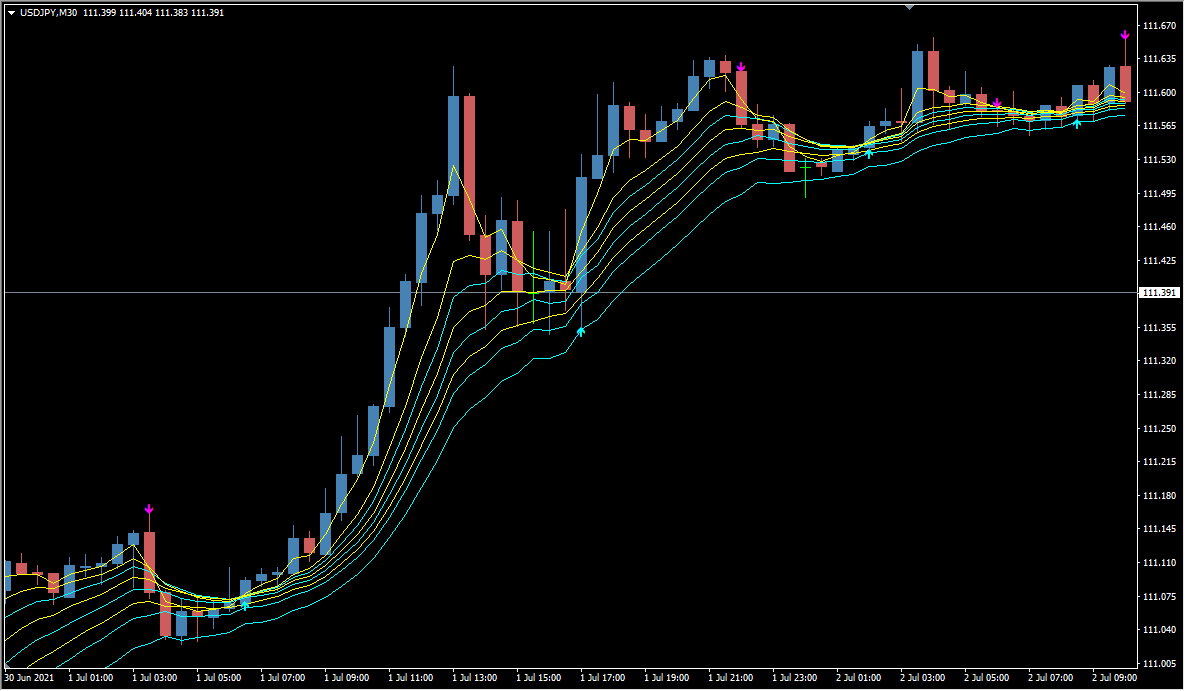Click the cyan up arrow near 1 Jul 05:00

[245, 605]
